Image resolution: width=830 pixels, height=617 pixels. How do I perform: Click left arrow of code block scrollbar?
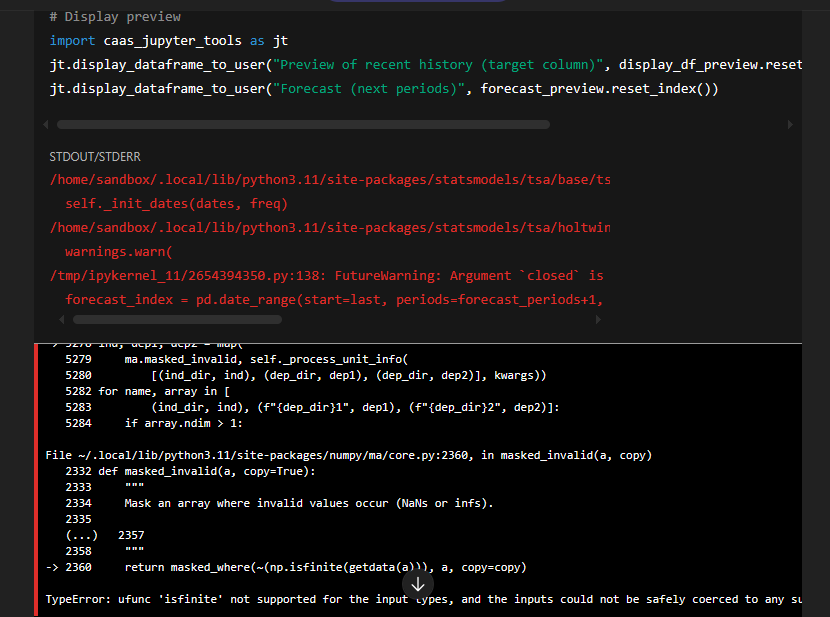(46, 125)
